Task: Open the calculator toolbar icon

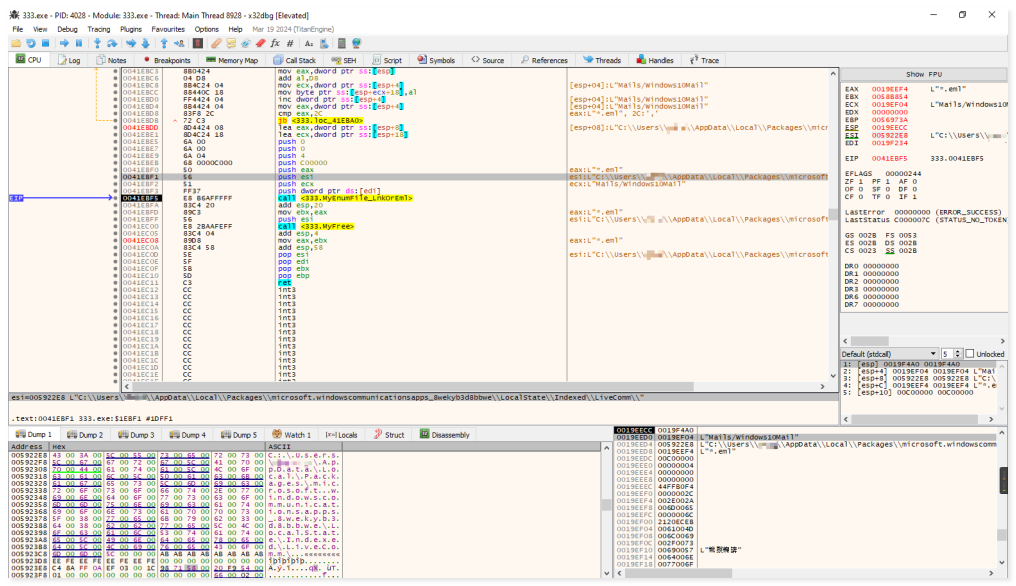Action: point(340,44)
